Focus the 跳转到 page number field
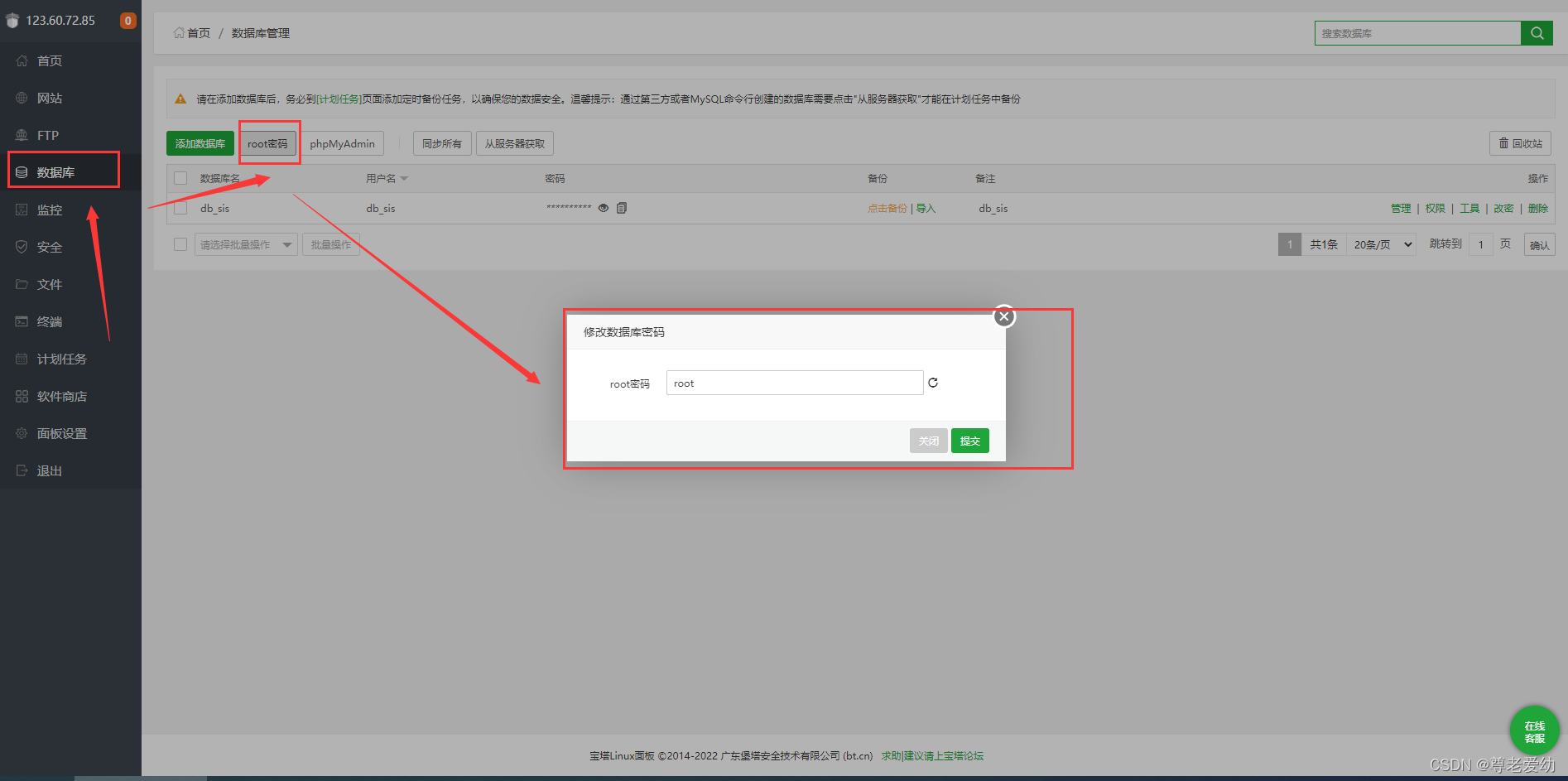Viewport: 1568px width, 781px height. (1481, 244)
